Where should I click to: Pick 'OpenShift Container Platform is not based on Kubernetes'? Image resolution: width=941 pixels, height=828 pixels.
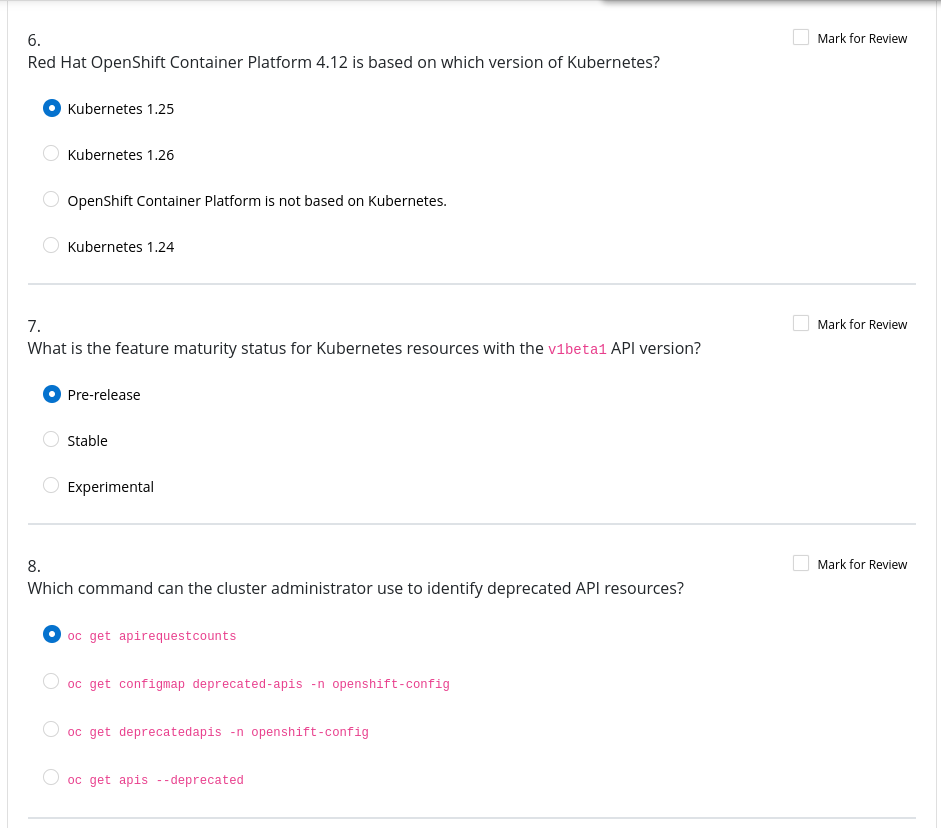click(x=52, y=200)
